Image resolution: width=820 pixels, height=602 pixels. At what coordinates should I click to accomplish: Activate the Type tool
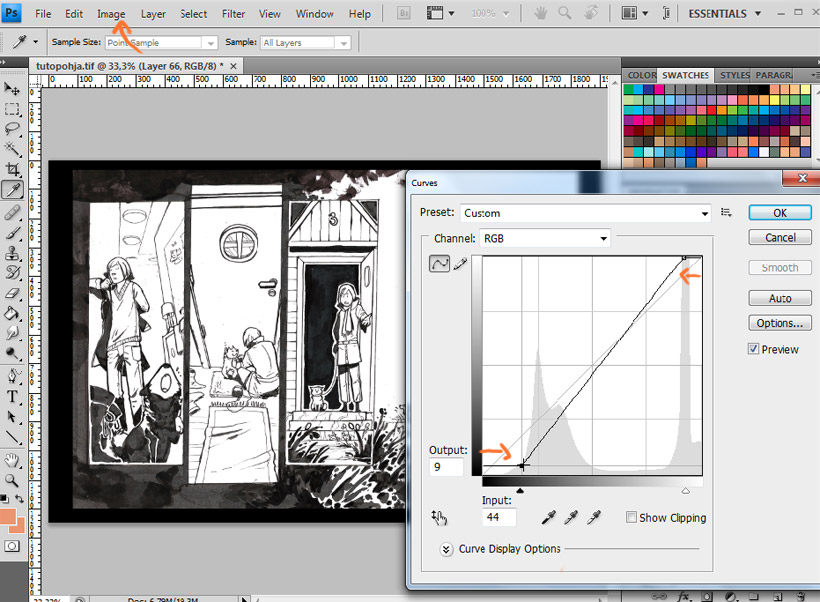click(13, 396)
